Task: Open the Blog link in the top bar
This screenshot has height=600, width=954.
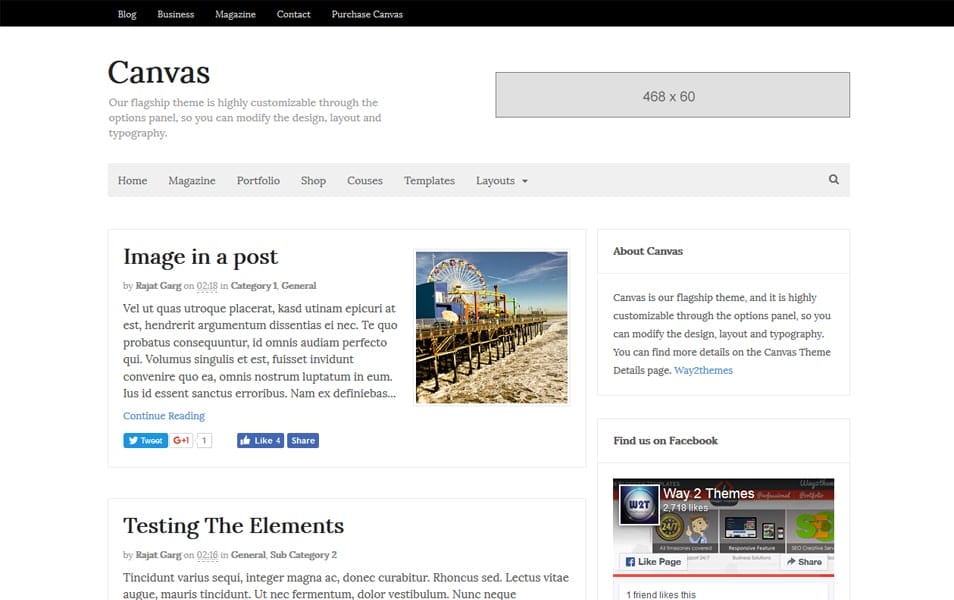Action: tap(126, 13)
